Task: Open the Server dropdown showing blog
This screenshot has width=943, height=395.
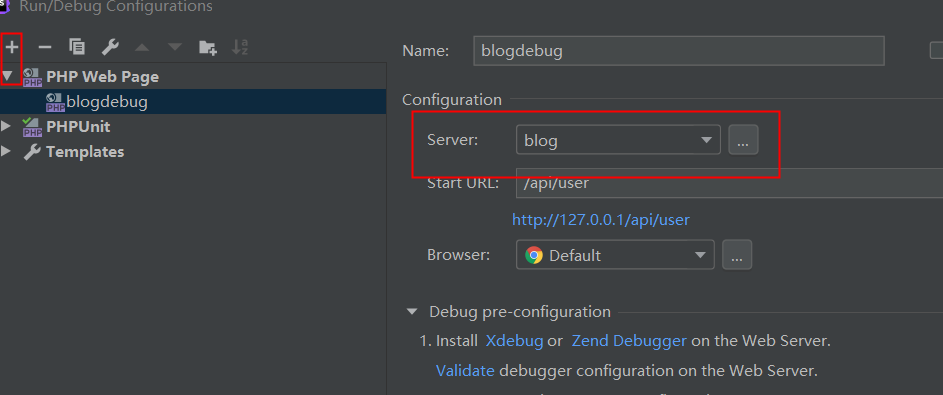Action: coord(618,140)
